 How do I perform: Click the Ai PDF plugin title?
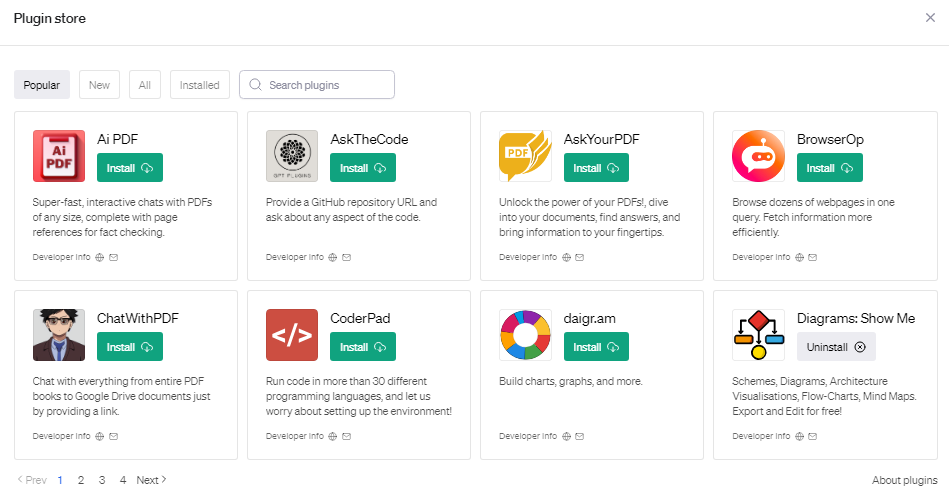pos(117,139)
